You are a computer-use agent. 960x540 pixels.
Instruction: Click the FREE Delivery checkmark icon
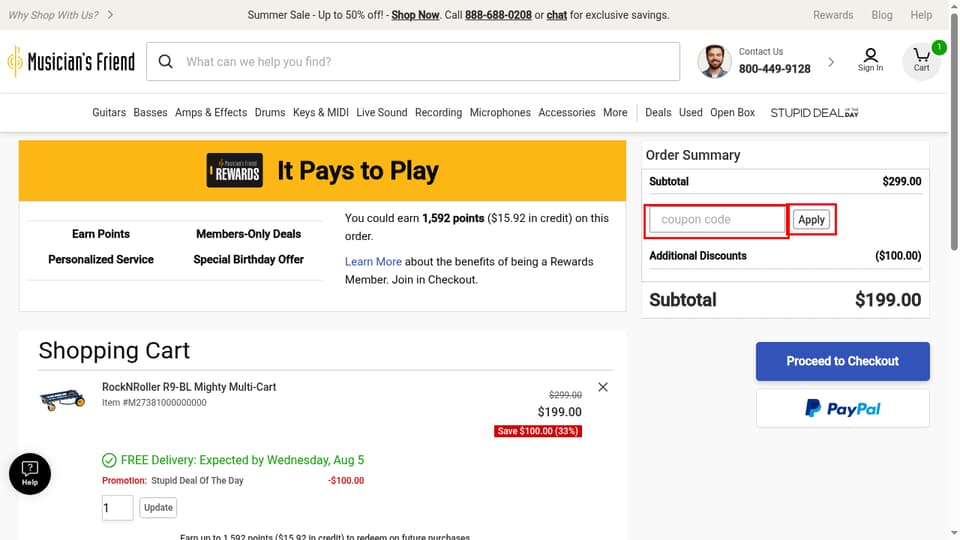click(109, 460)
